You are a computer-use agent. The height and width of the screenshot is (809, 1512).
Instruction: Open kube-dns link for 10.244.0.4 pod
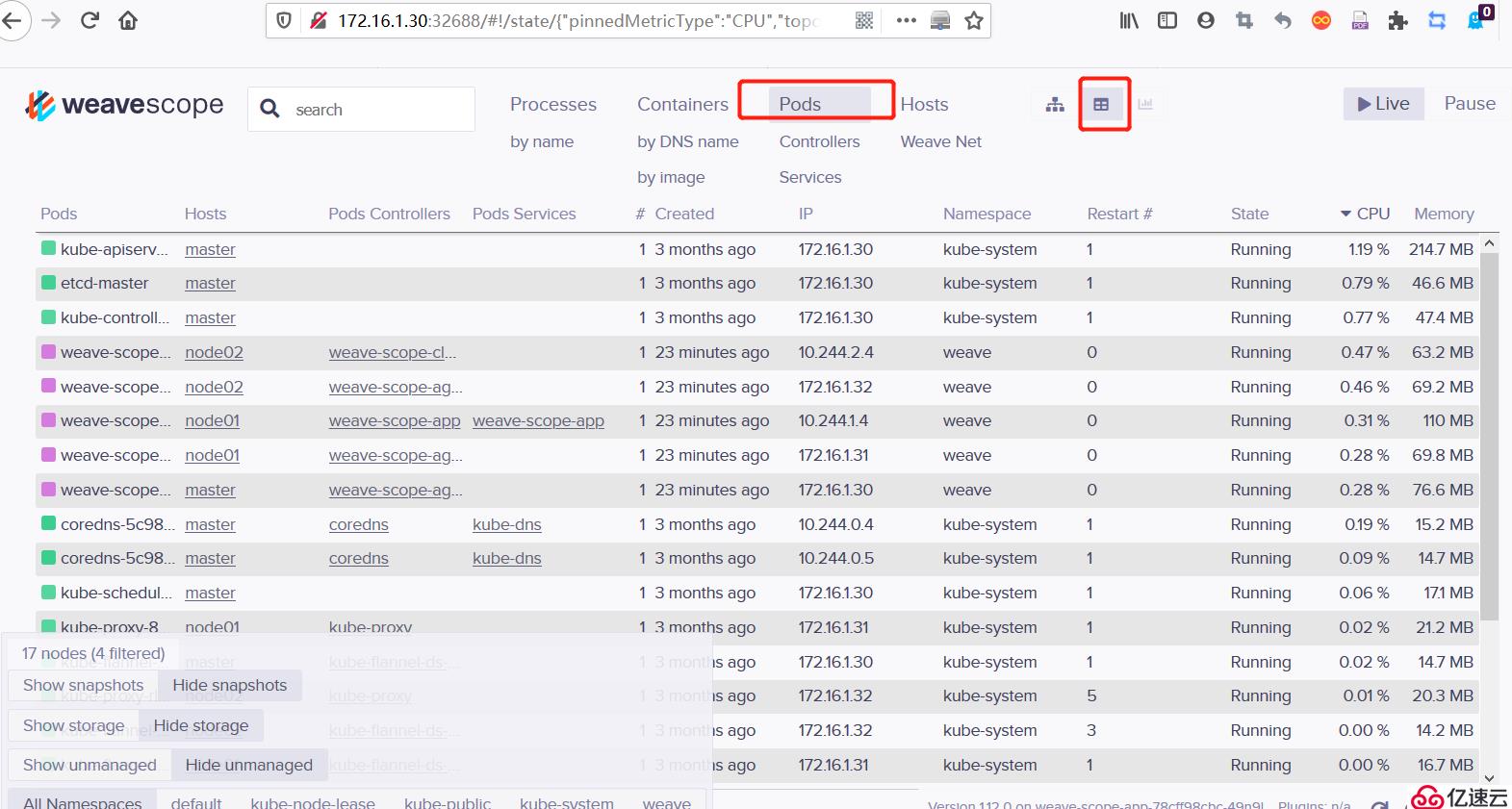coord(507,524)
